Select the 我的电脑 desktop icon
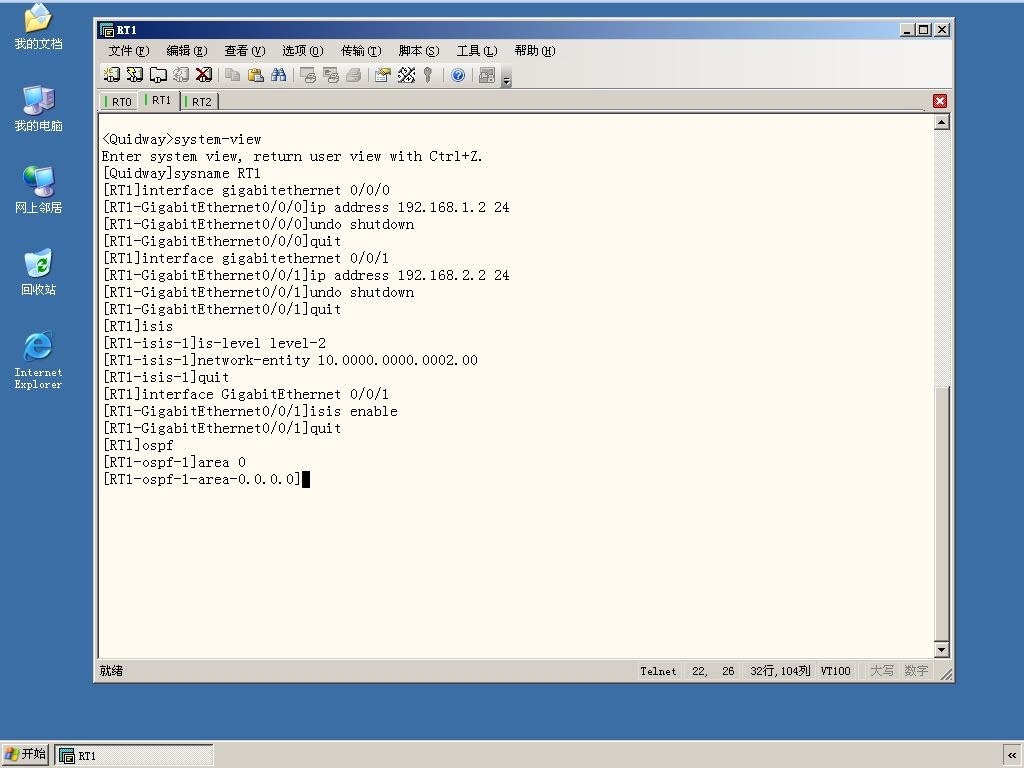This screenshot has height=768, width=1024. (x=39, y=108)
